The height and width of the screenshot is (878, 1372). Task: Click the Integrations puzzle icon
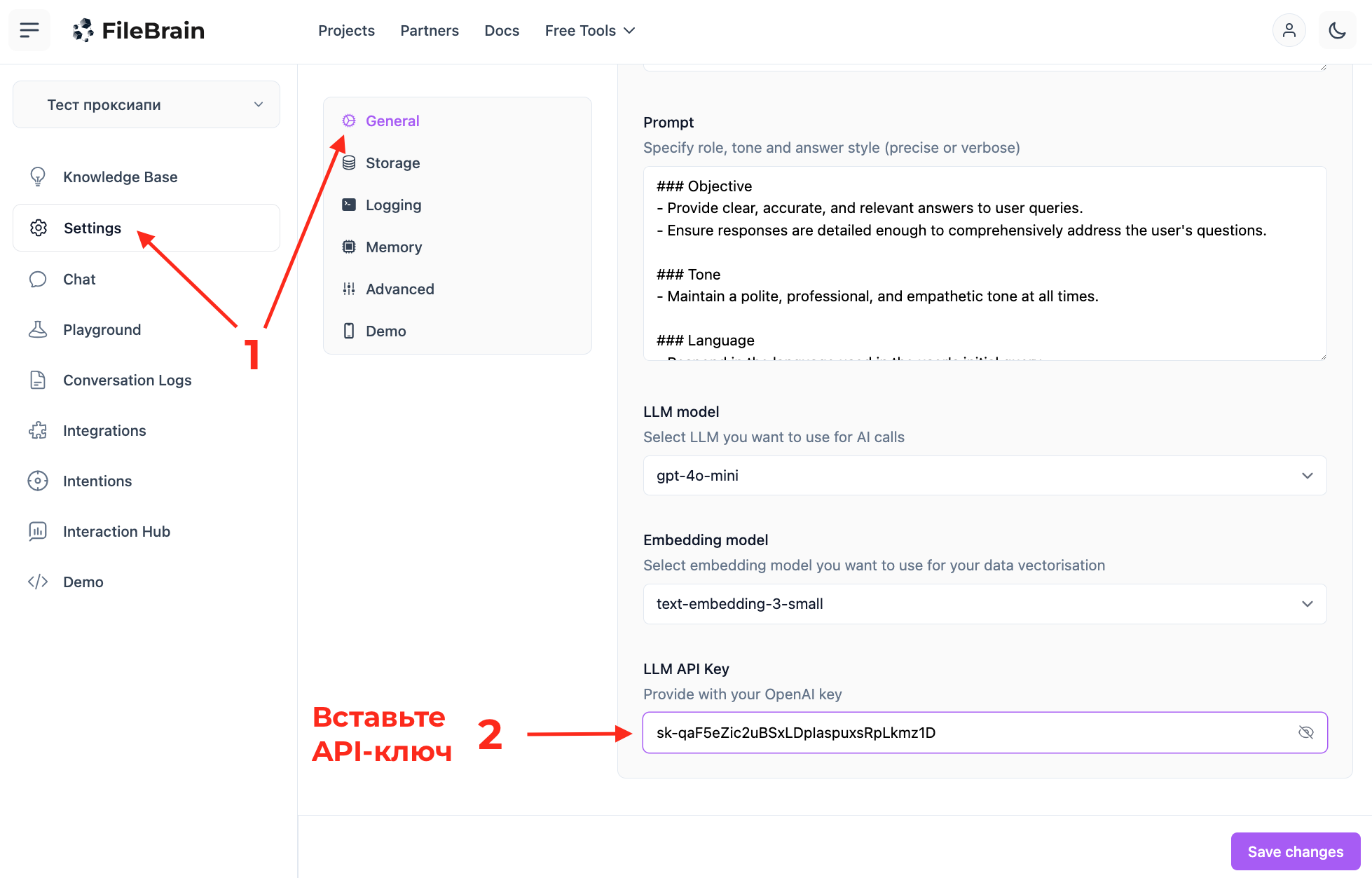point(38,430)
